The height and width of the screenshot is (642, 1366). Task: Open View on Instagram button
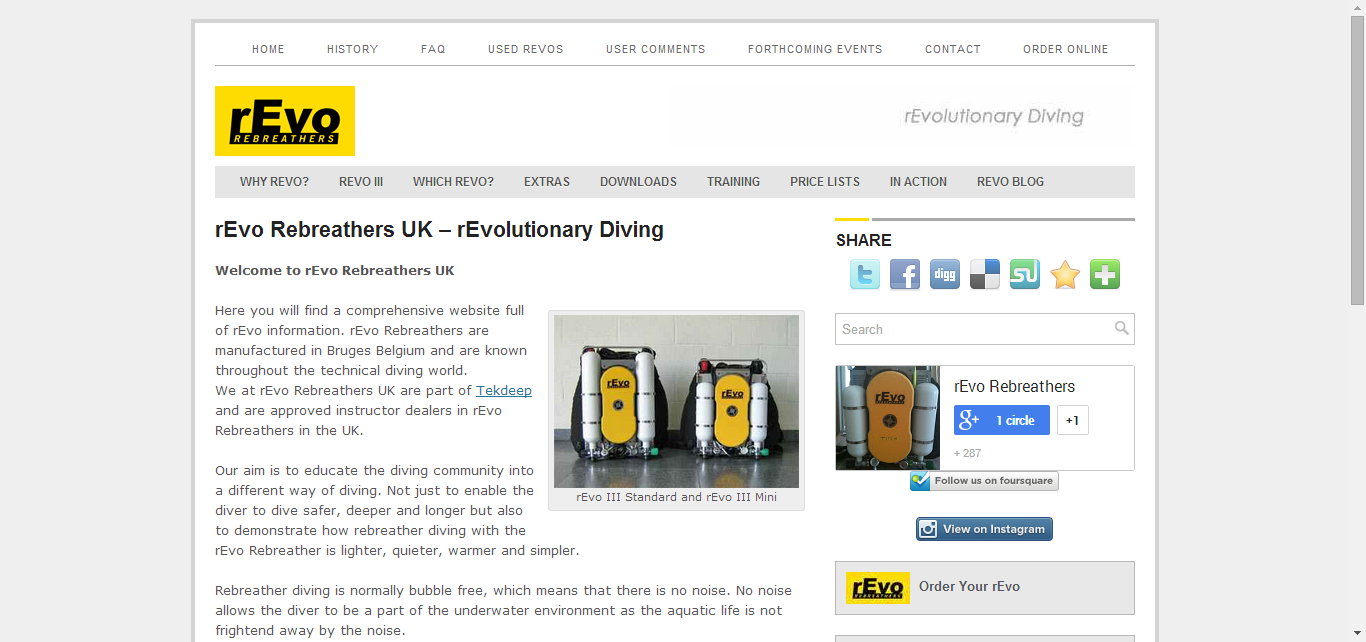pyautogui.click(x=984, y=529)
